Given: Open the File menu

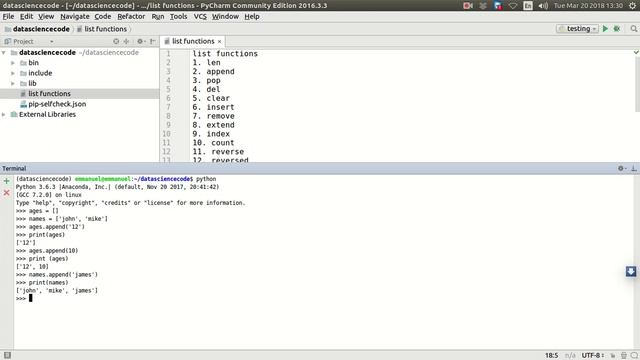Looking at the screenshot, I should [x=8, y=16].
